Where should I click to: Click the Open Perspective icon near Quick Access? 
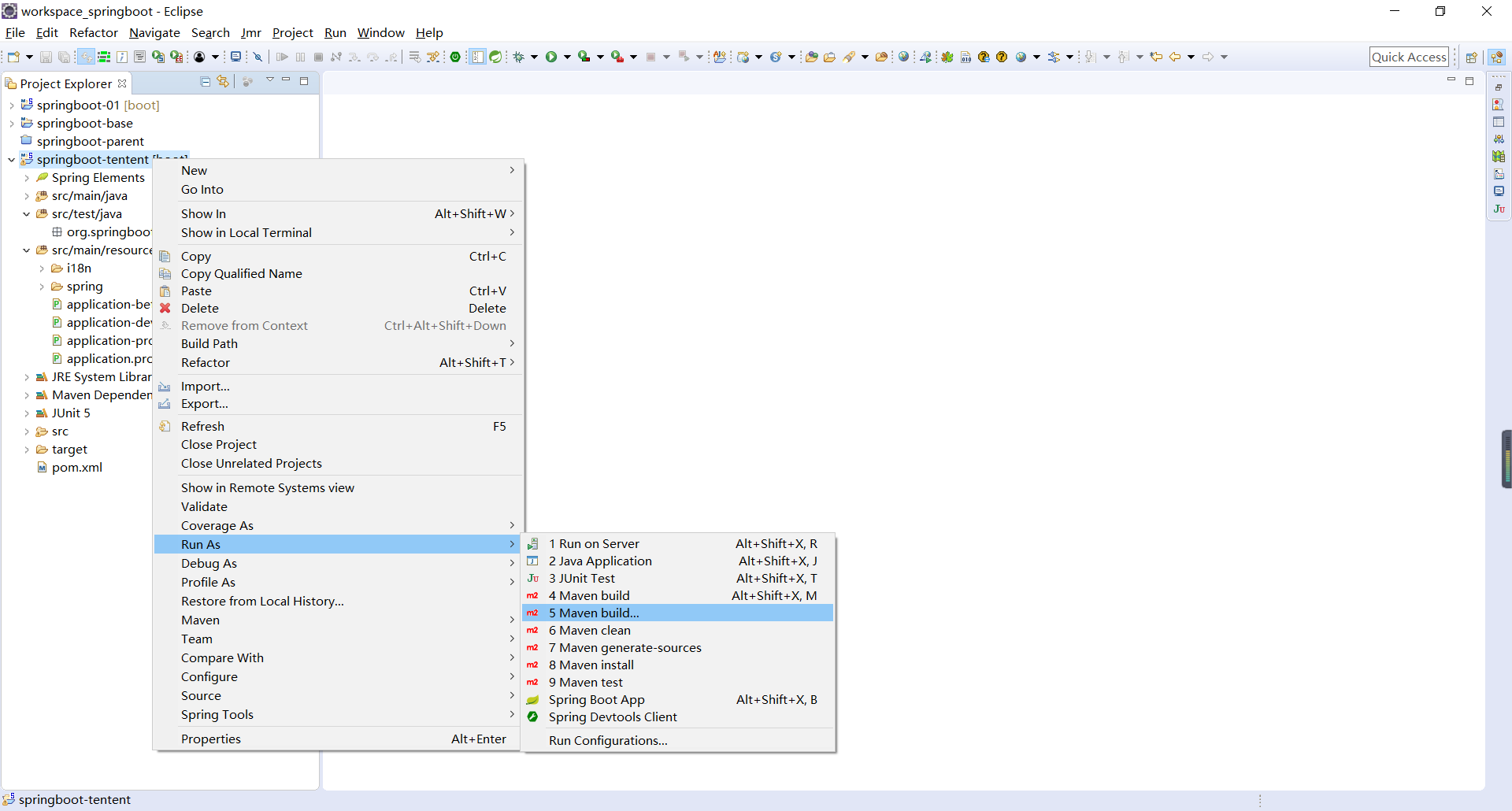point(1471,57)
